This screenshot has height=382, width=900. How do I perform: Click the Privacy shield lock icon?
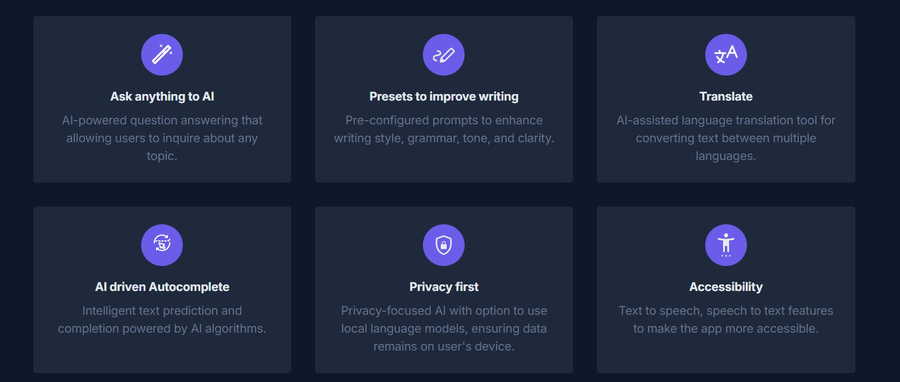point(444,245)
